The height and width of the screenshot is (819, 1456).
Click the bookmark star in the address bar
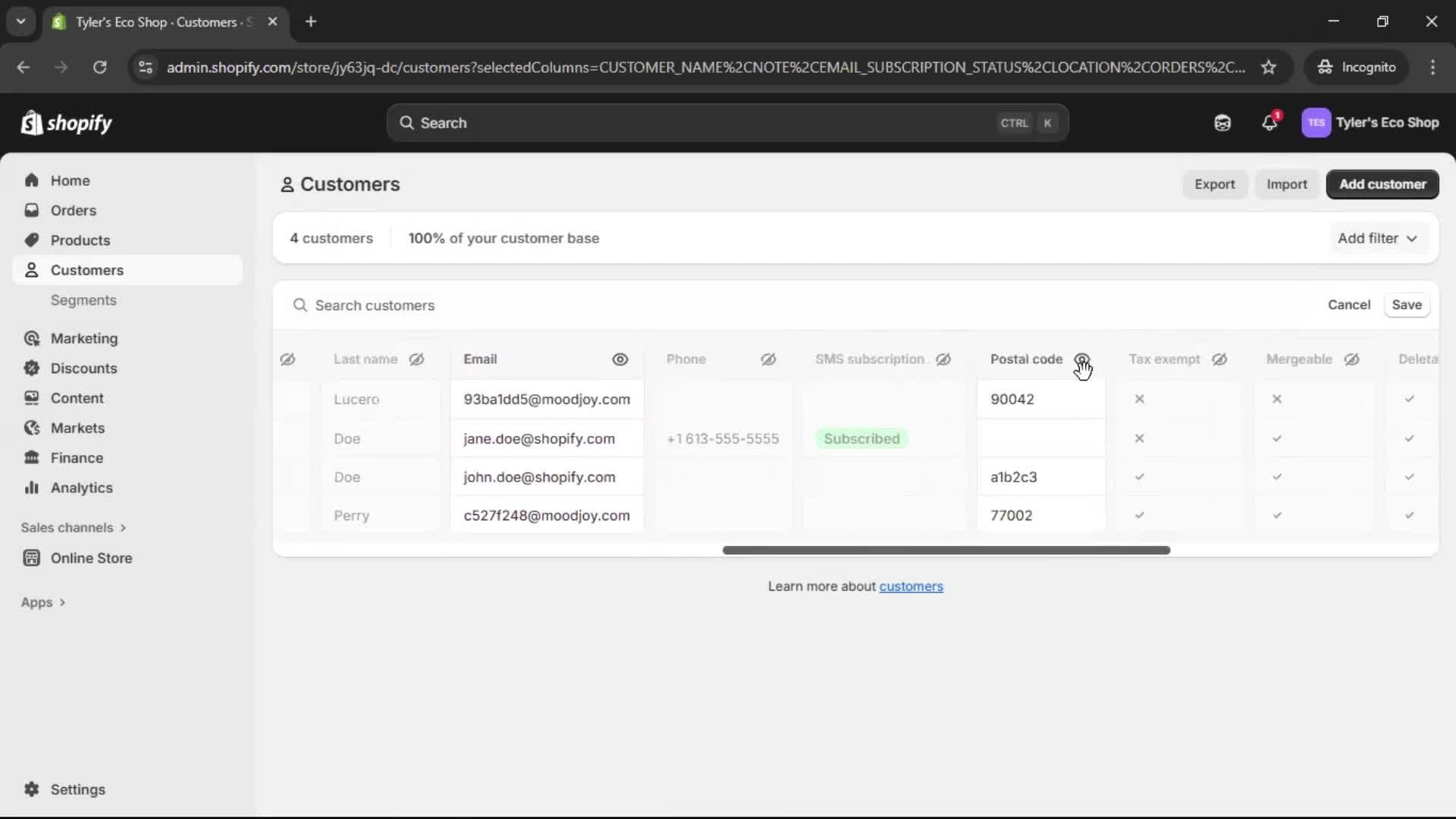tap(1269, 67)
